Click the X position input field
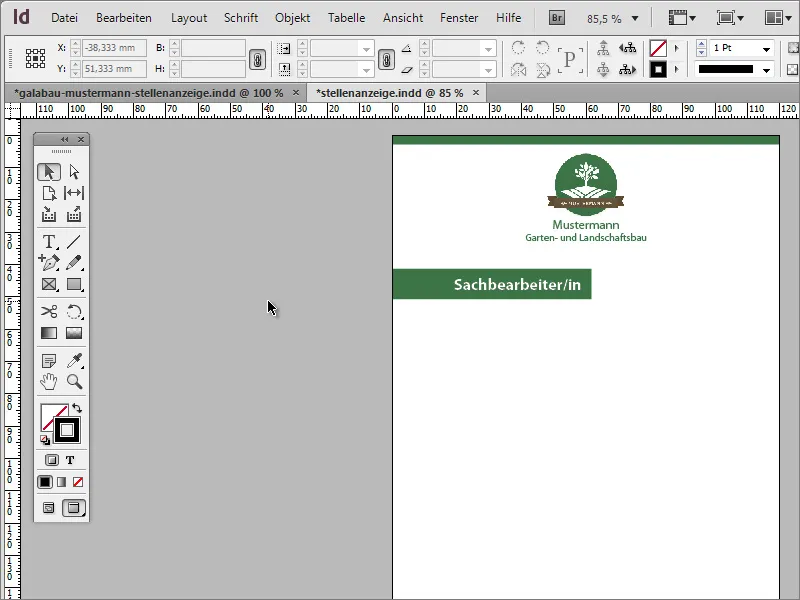 (x=114, y=48)
